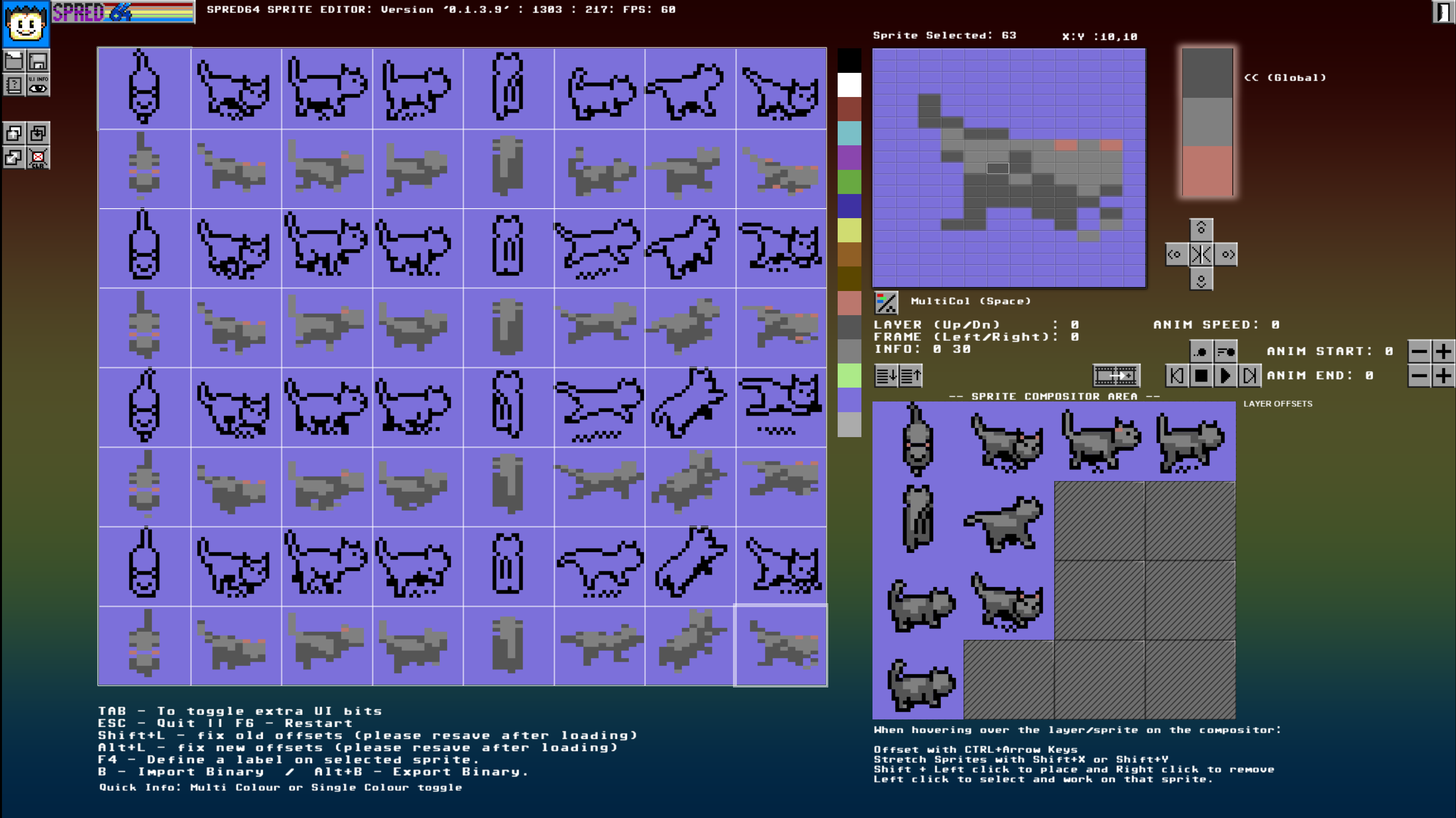Shift sprite pixels up with the up arrow
Screen dimensions: 1456x818
pos(1201,230)
